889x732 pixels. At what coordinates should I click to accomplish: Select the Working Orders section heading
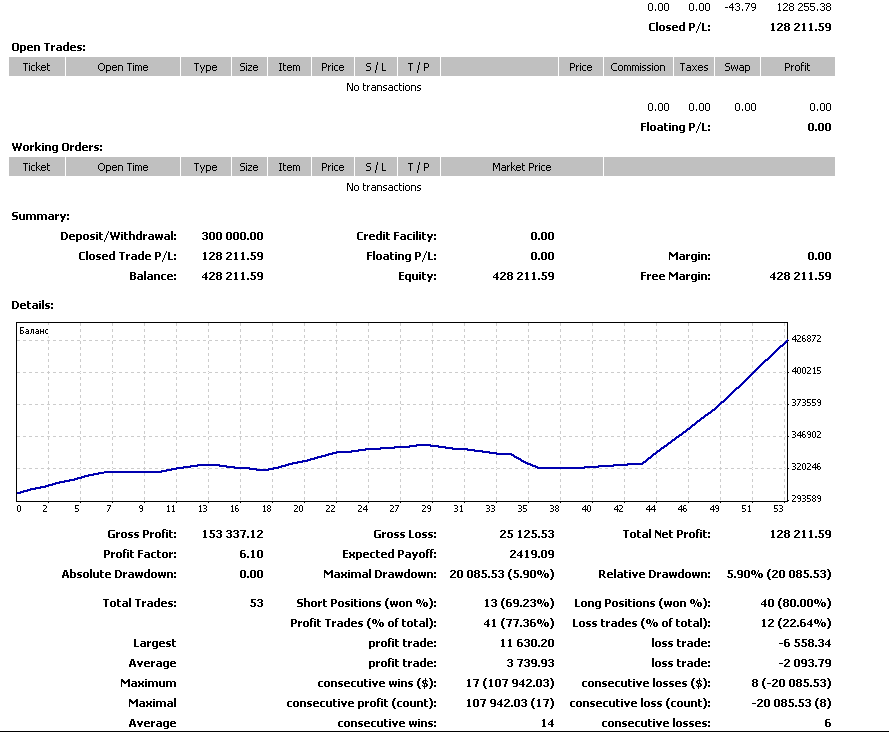coord(57,147)
